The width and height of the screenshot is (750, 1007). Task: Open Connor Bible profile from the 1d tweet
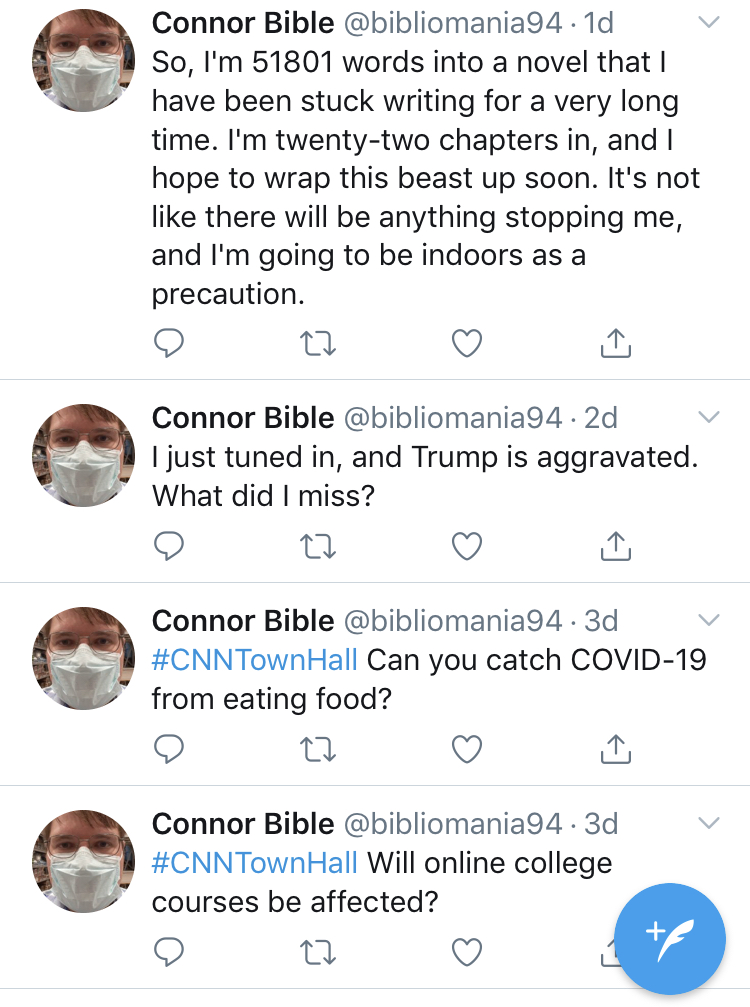tap(243, 23)
